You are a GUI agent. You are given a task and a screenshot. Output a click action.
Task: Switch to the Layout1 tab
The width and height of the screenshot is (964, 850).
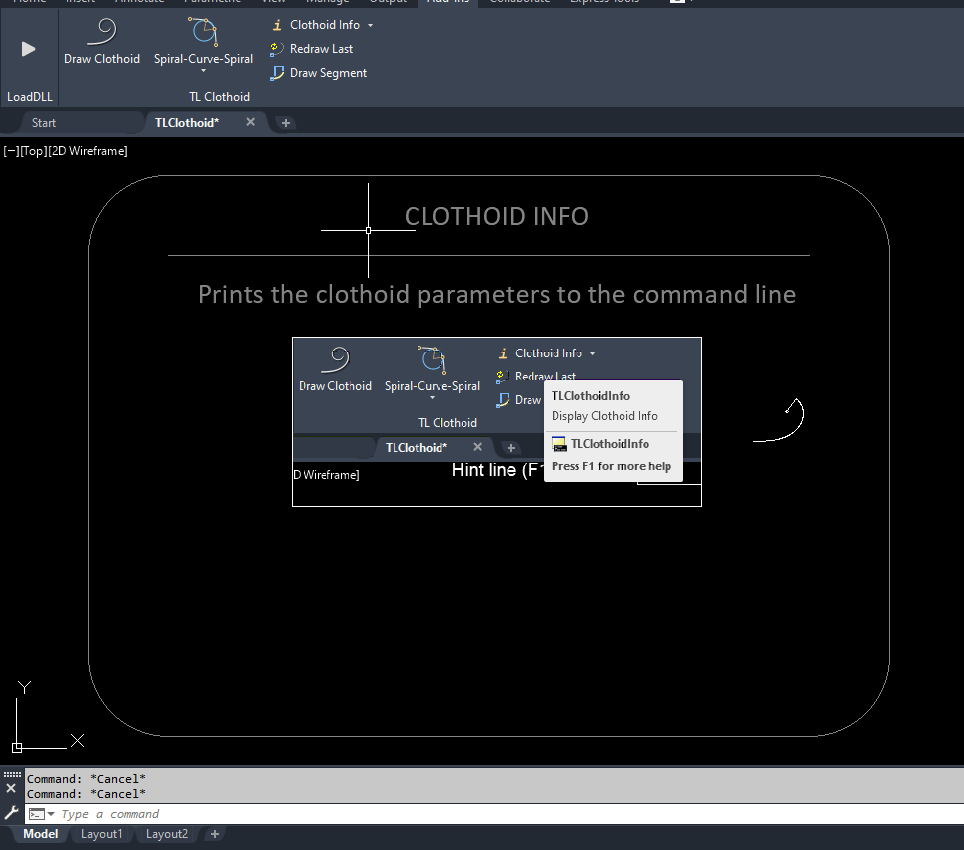[102, 834]
